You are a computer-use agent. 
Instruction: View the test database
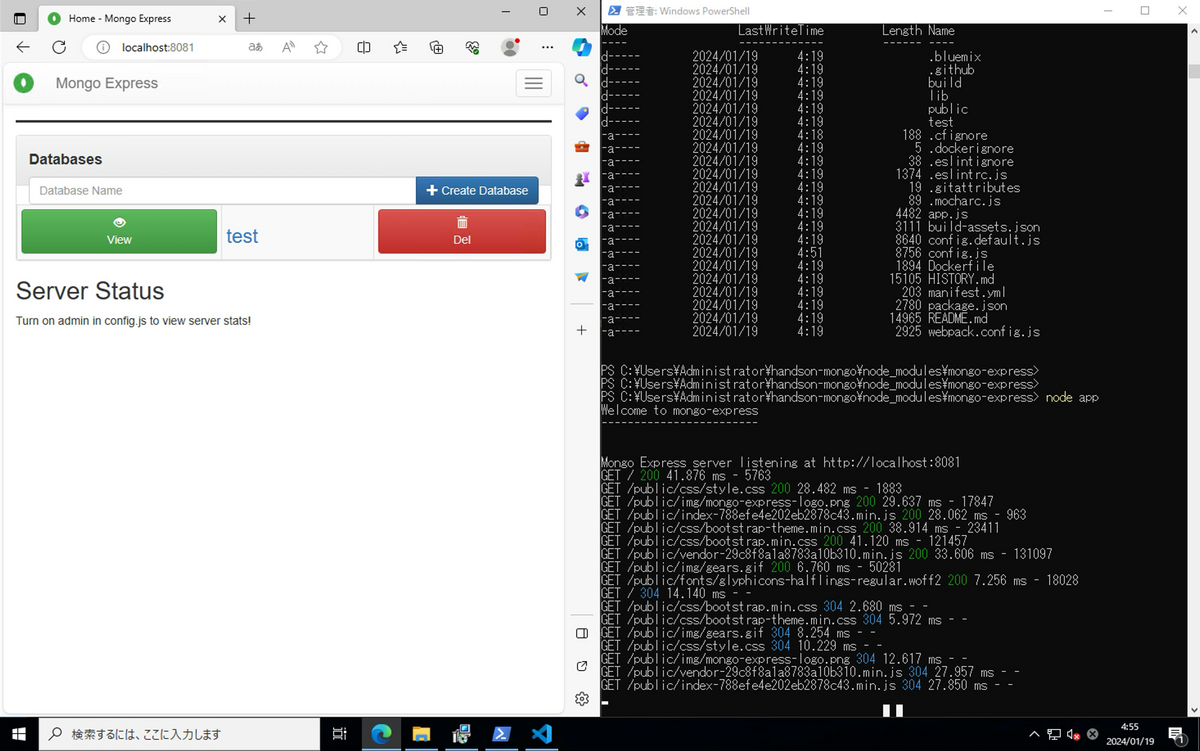coord(119,232)
